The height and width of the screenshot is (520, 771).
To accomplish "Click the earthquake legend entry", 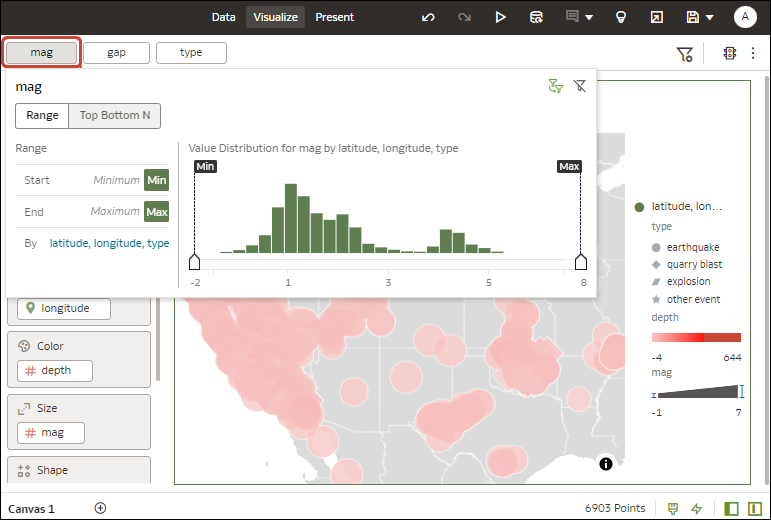I will coord(687,247).
